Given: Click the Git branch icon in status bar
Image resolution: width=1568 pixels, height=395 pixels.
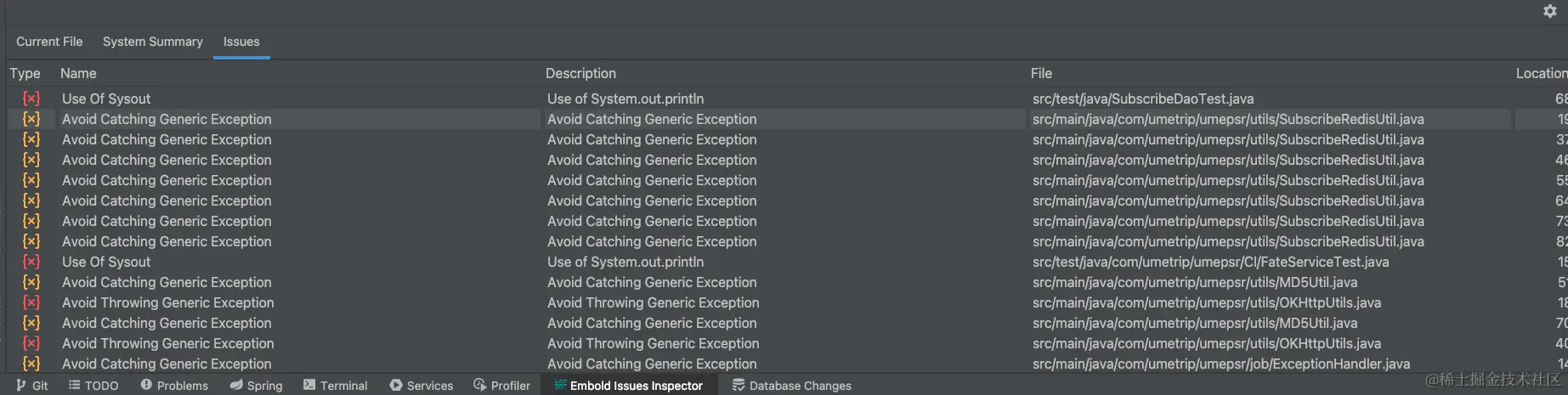Looking at the screenshot, I should click(21, 385).
